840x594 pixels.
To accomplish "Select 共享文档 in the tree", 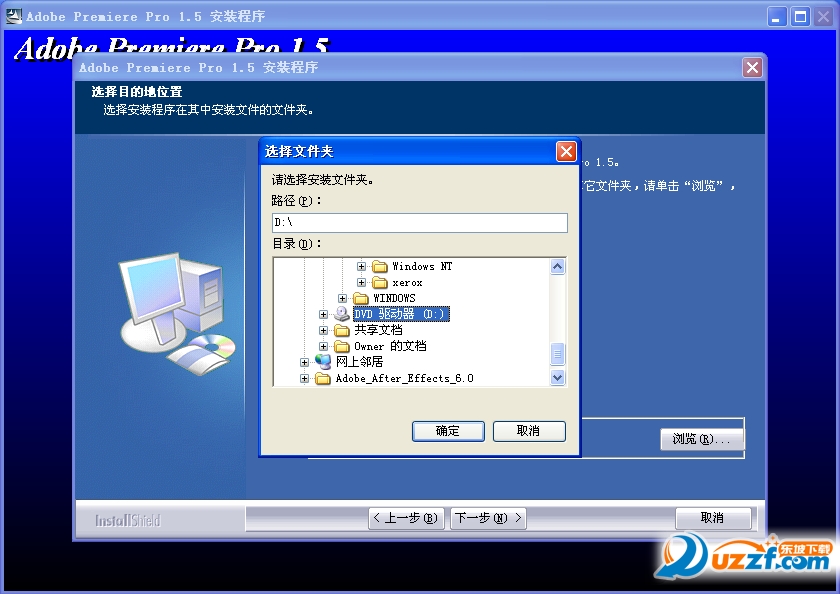I will (378, 330).
